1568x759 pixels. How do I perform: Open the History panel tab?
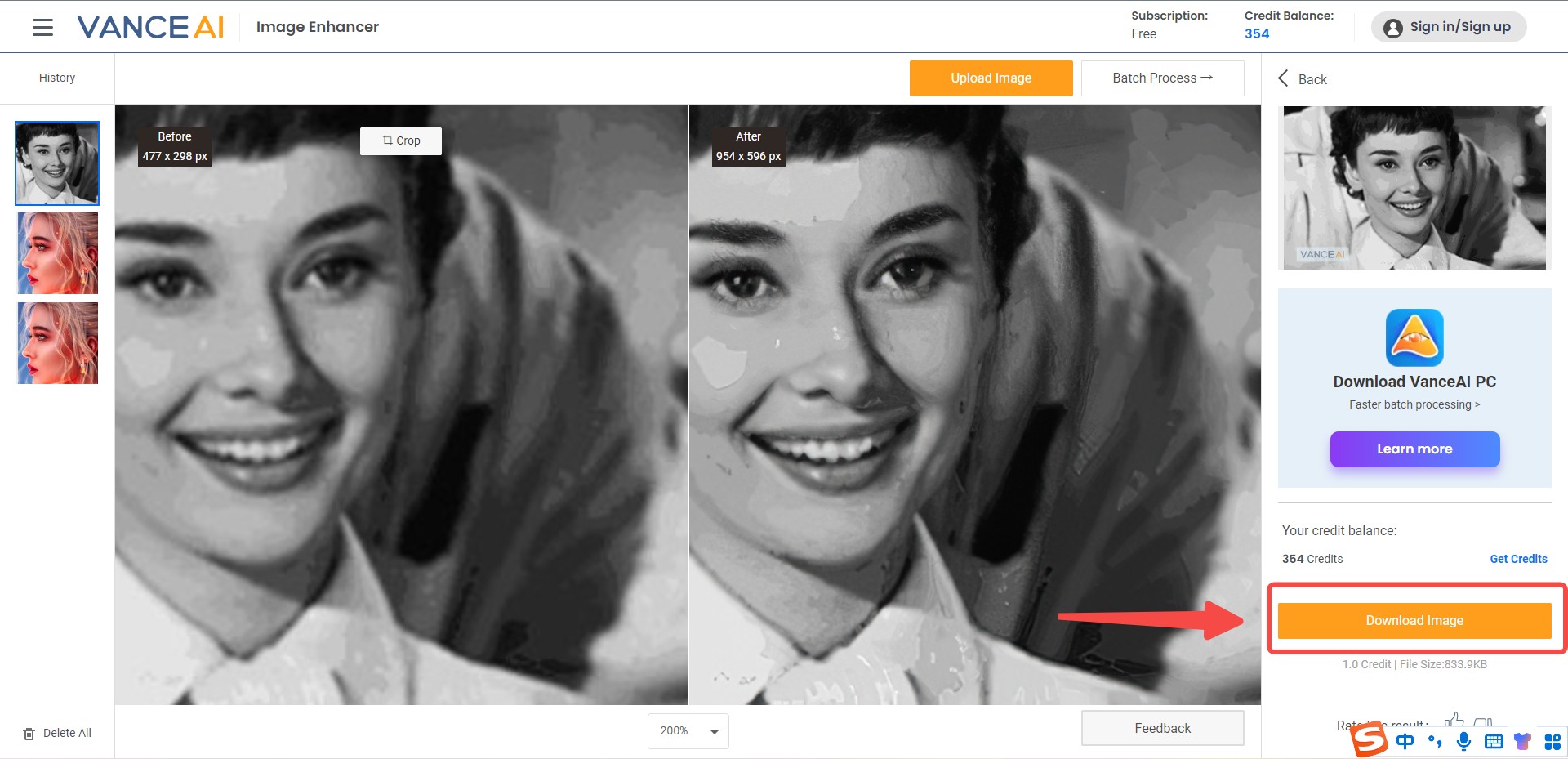coord(57,78)
